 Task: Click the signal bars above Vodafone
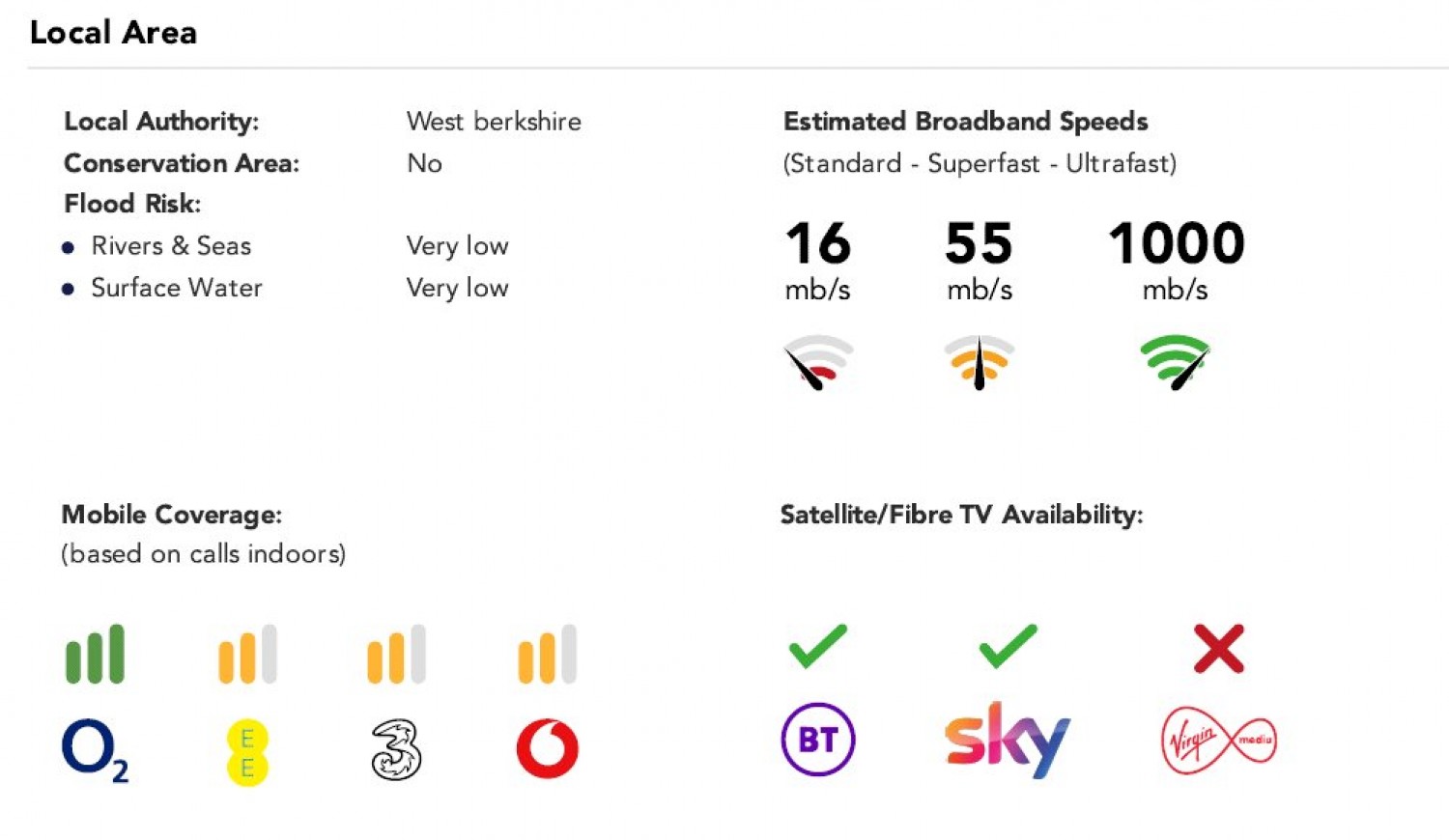pos(548,655)
